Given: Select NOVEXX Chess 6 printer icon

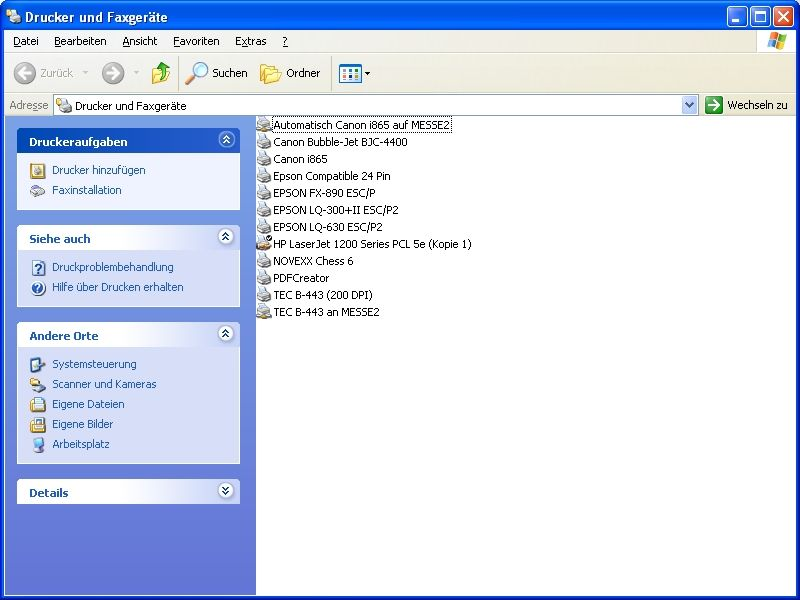Looking at the screenshot, I should (x=264, y=261).
